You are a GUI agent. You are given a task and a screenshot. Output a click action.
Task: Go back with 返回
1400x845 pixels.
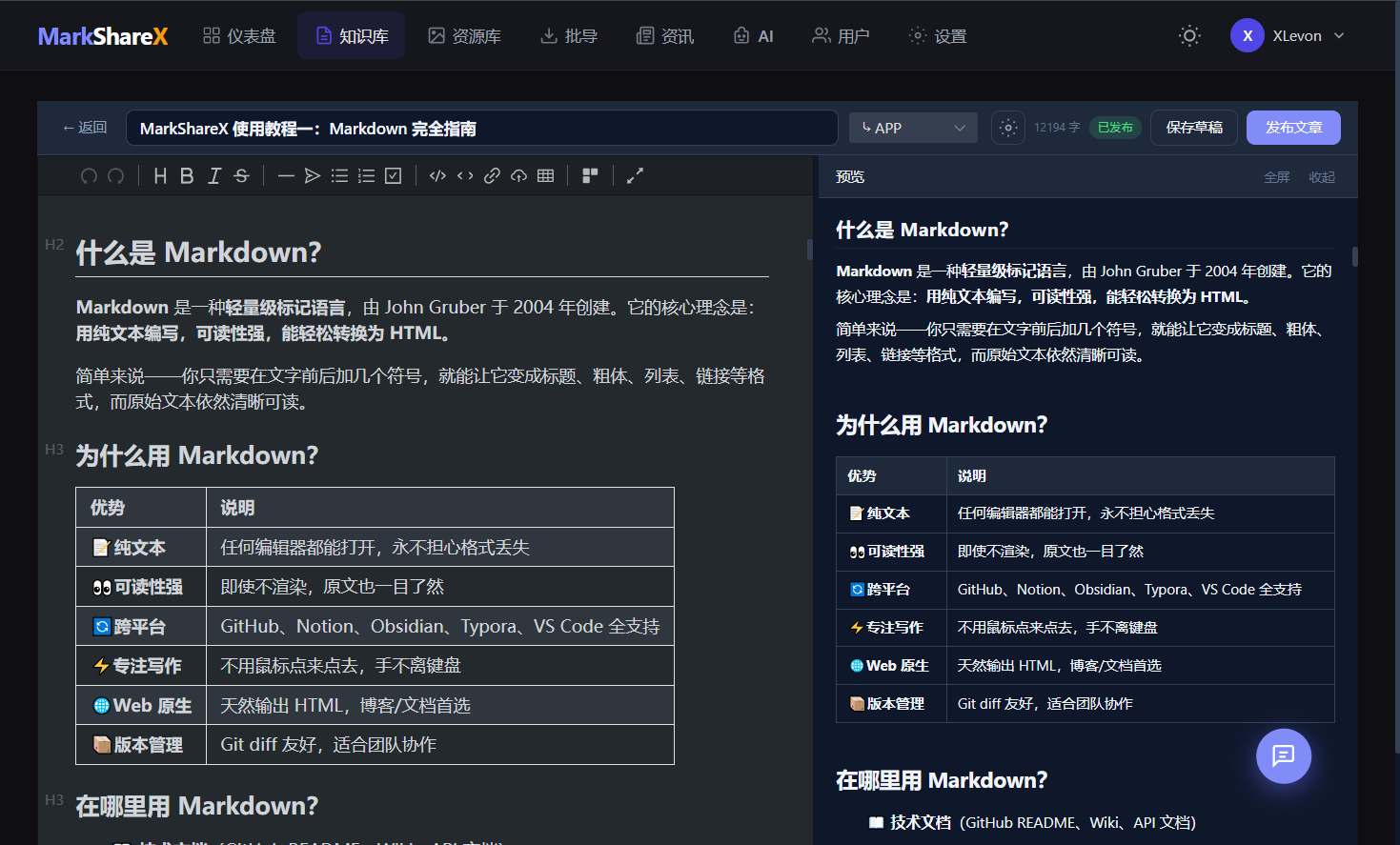pos(84,128)
